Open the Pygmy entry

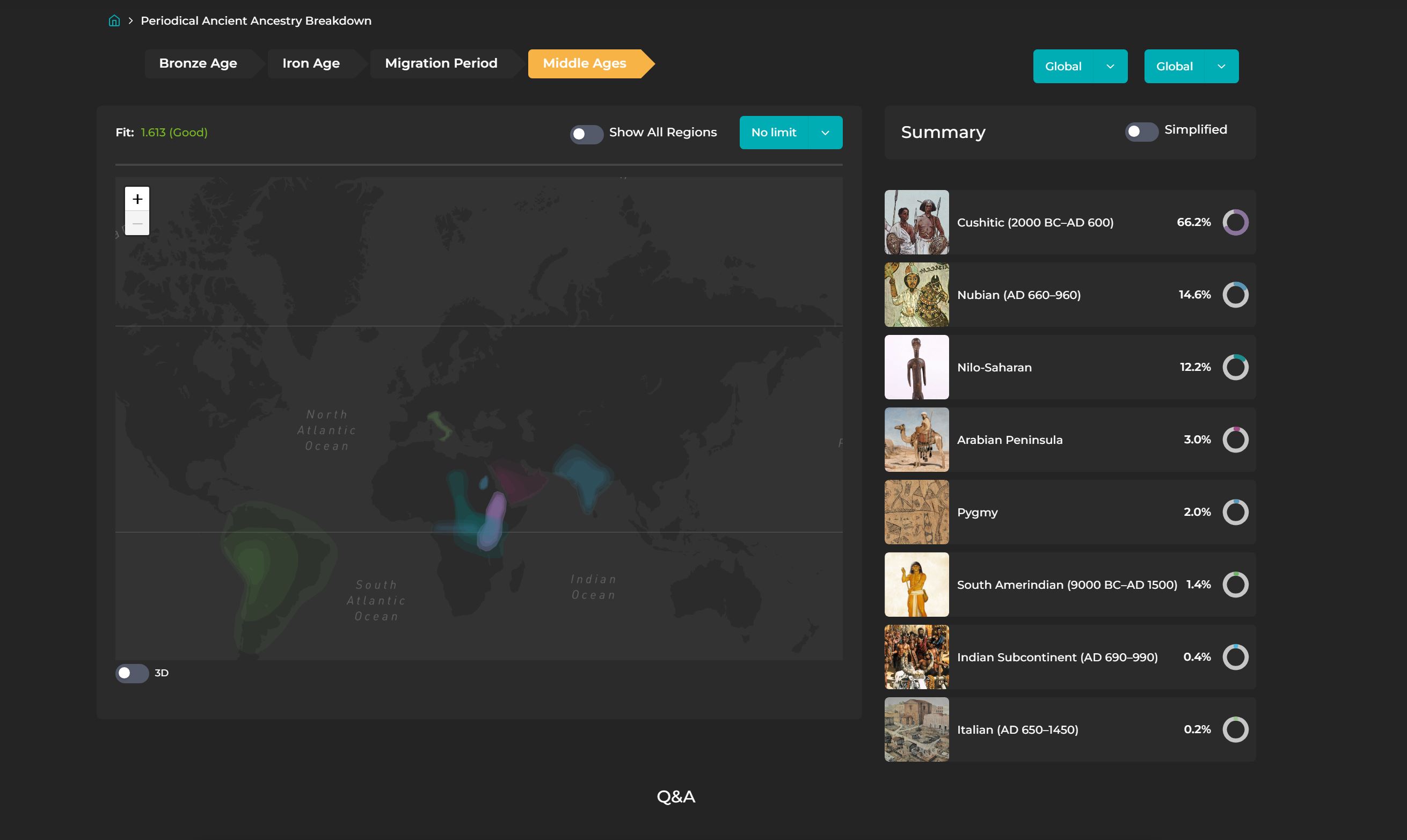coord(1070,512)
